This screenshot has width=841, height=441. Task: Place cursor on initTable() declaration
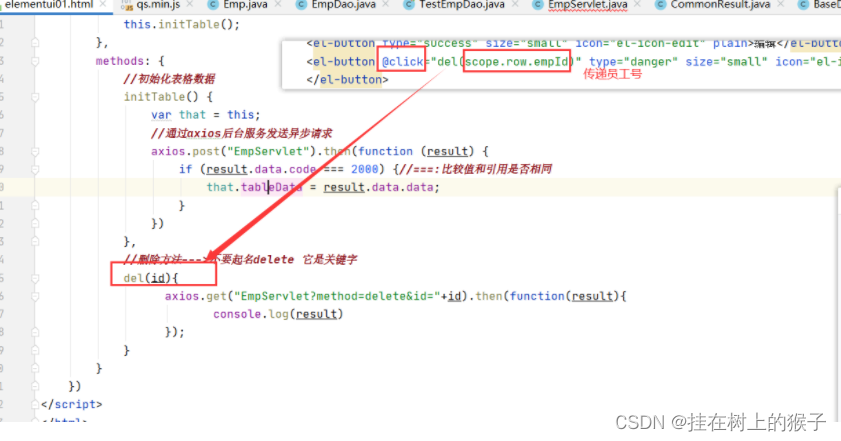pos(168,97)
